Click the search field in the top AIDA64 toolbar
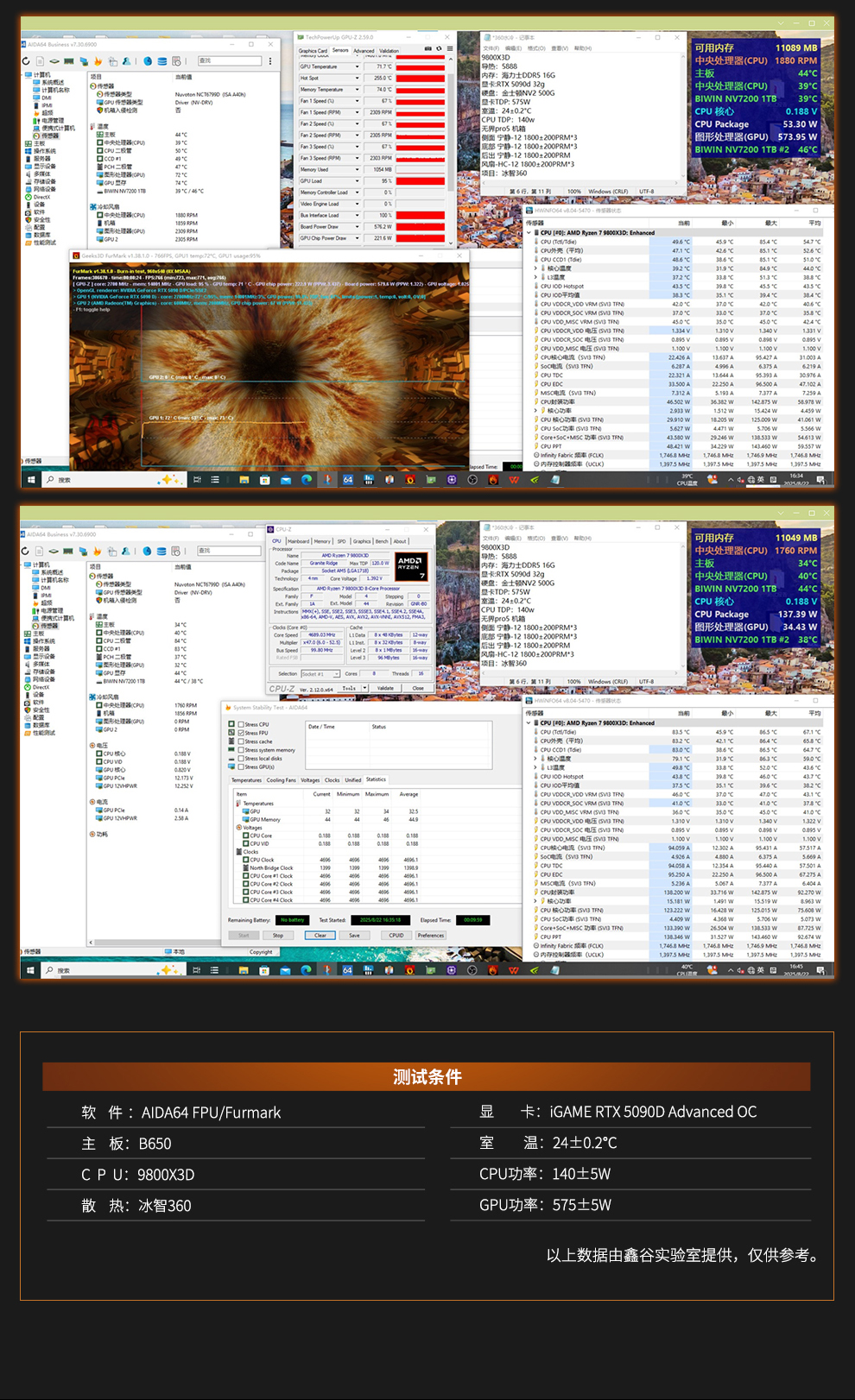The height and width of the screenshot is (1400, 855). click(226, 61)
